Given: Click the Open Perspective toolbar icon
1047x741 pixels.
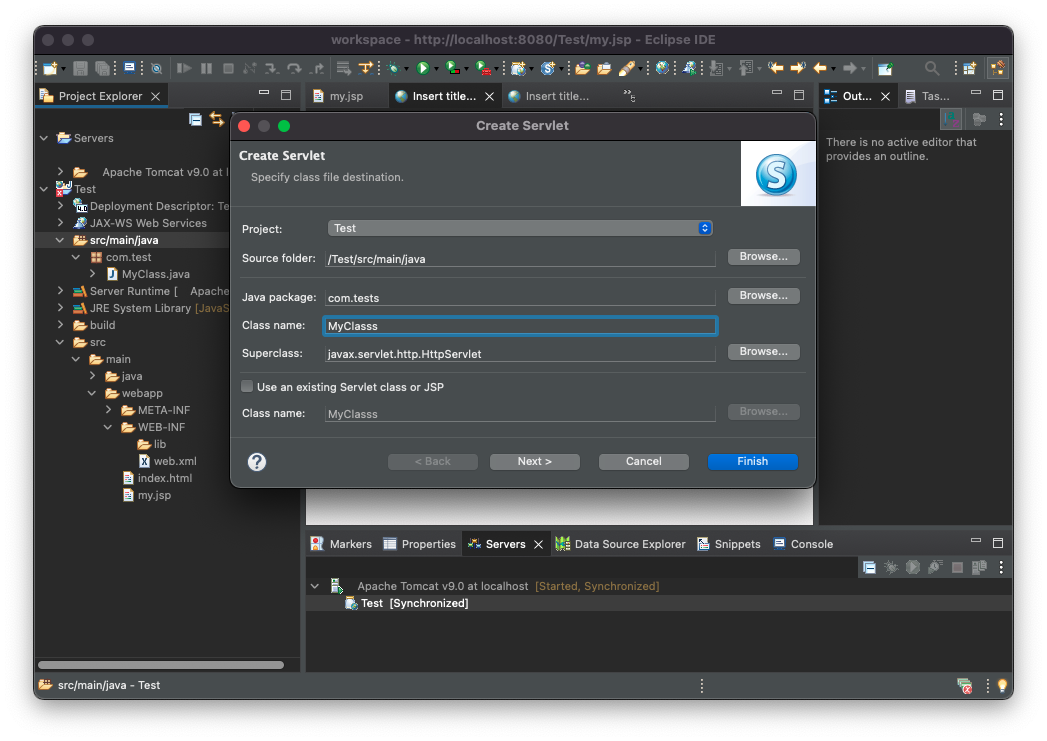Looking at the screenshot, I should [x=970, y=68].
